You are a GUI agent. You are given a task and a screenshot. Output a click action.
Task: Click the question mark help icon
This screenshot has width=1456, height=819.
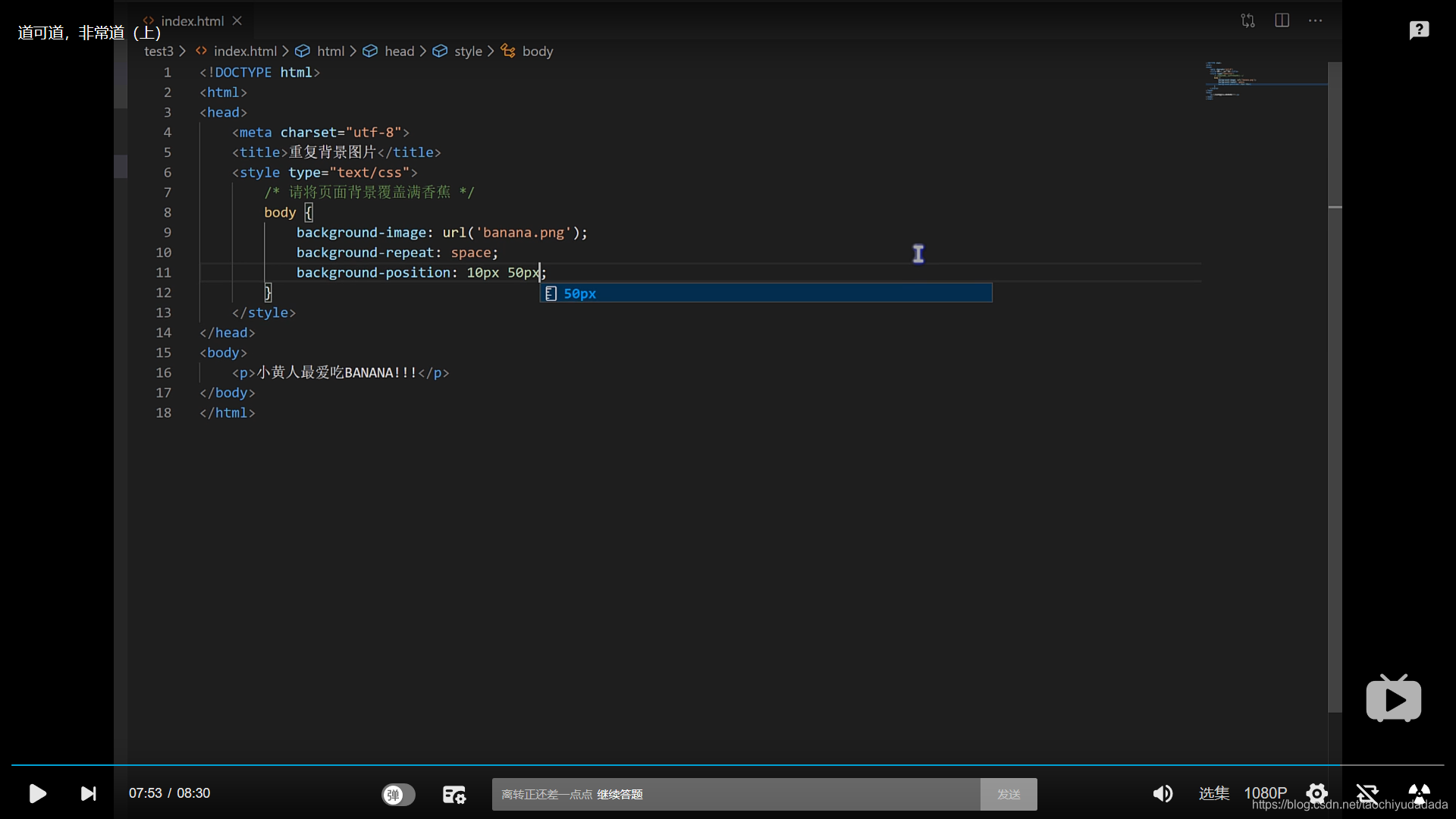click(x=1419, y=30)
